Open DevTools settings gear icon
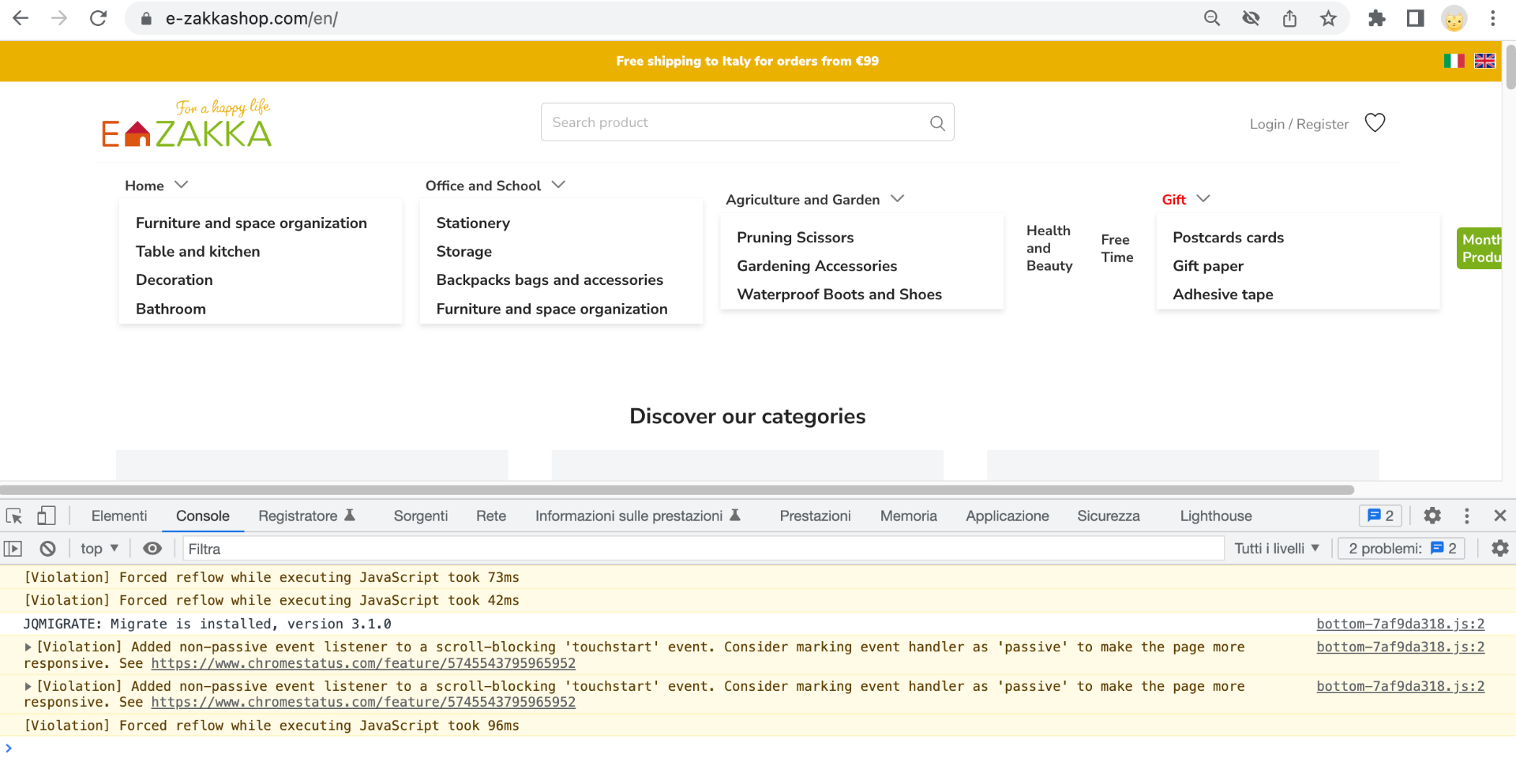Image resolution: width=1516 pixels, height=784 pixels. (x=1432, y=516)
